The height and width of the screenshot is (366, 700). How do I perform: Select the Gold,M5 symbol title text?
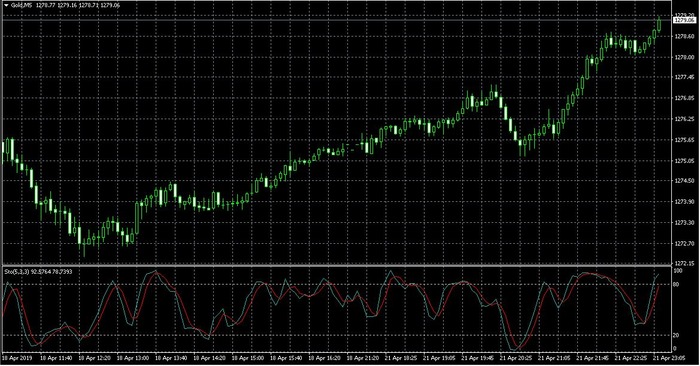(x=21, y=6)
